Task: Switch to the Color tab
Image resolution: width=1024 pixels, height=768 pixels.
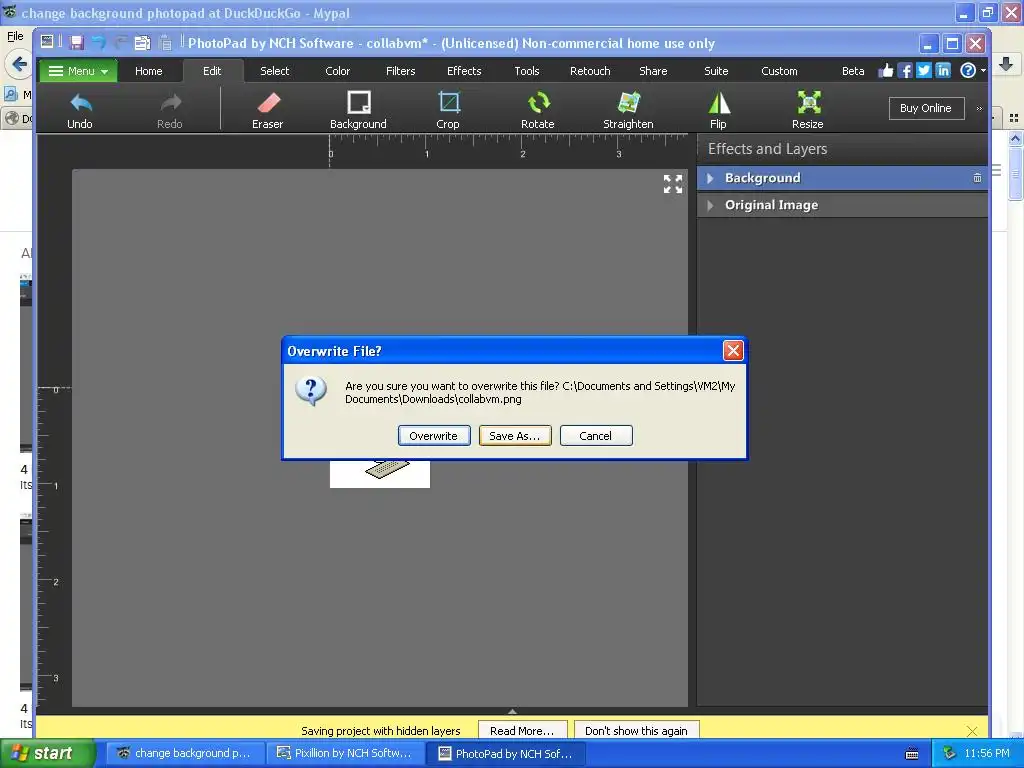Action: (x=338, y=71)
